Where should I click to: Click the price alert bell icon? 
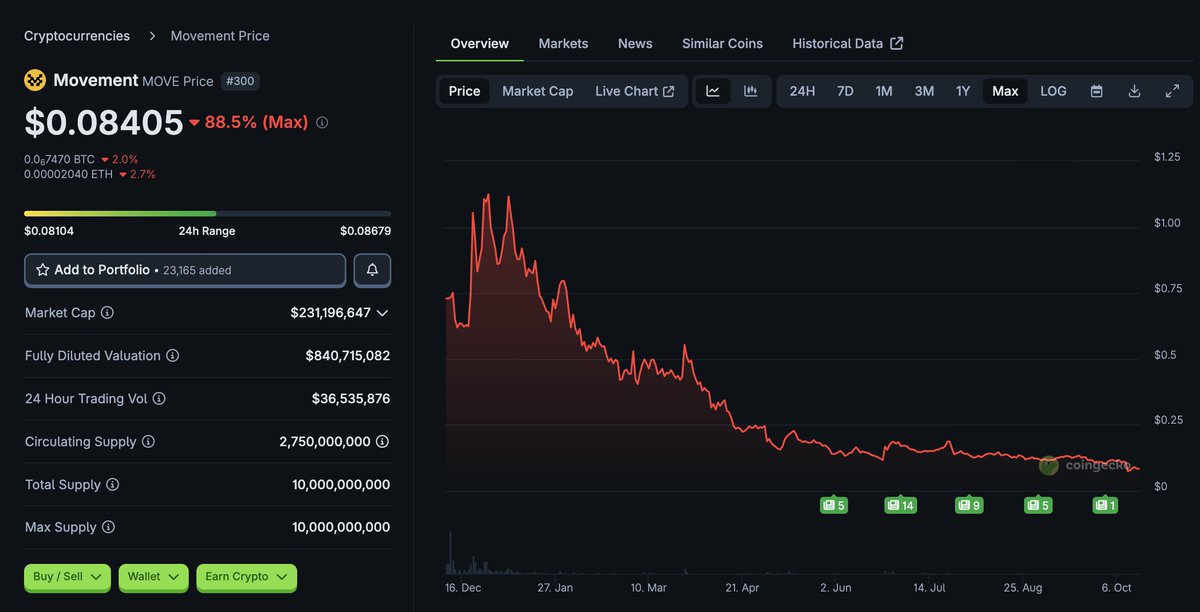click(x=372, y=270)
